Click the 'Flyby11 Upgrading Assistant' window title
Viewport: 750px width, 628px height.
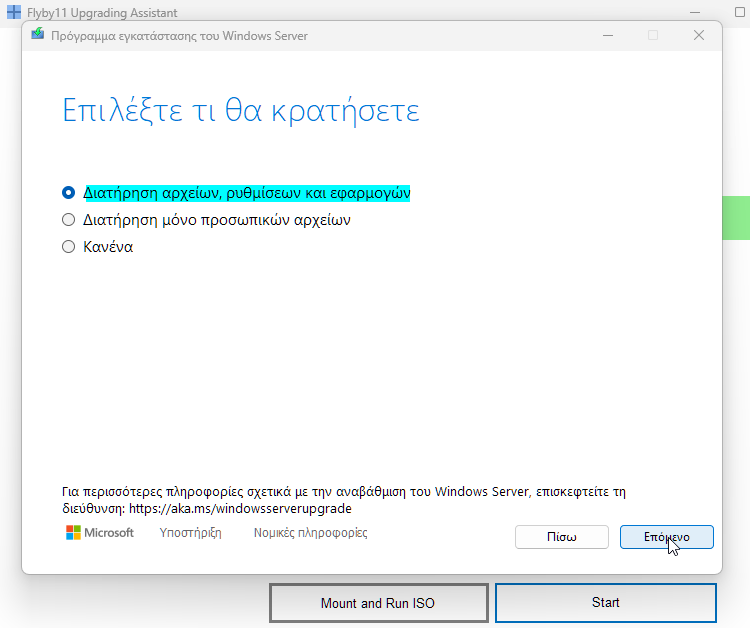[x=102, y=13]
